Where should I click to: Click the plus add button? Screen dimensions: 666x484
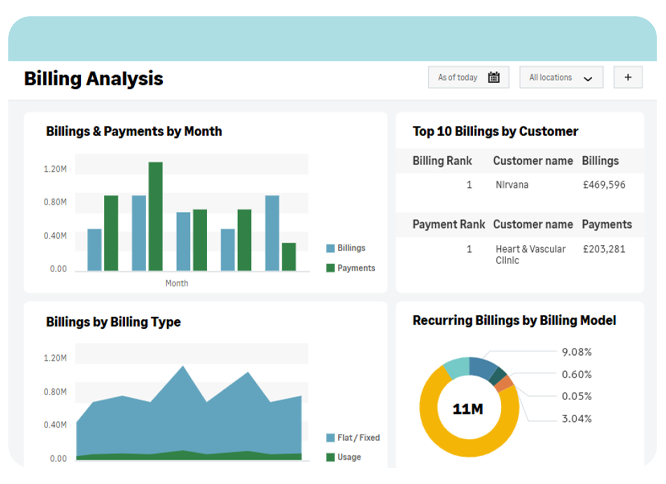[x=628, y=77]
